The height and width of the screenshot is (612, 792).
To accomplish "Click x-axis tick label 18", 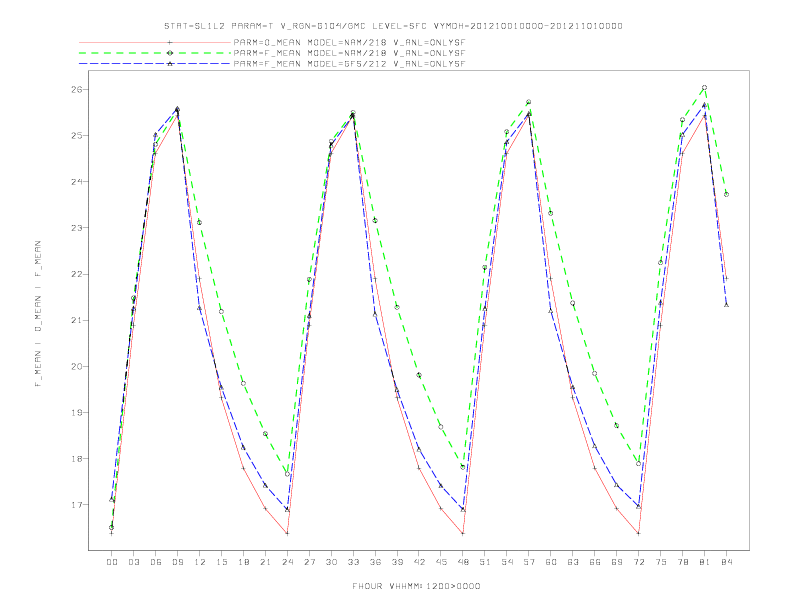I will (x=243, y=562).
